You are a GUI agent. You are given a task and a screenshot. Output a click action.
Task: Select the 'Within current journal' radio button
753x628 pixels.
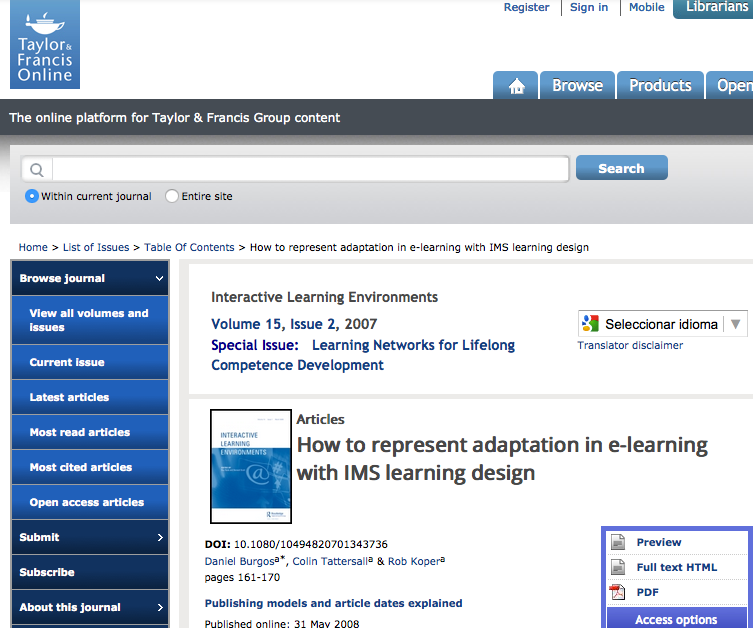click(32, 196)
